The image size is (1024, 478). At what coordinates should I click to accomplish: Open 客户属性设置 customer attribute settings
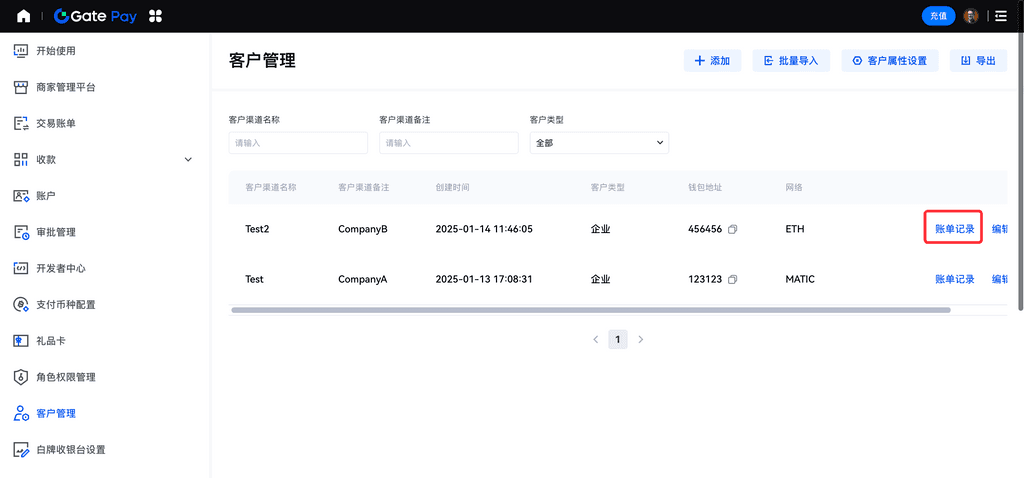tap(890, 61)
